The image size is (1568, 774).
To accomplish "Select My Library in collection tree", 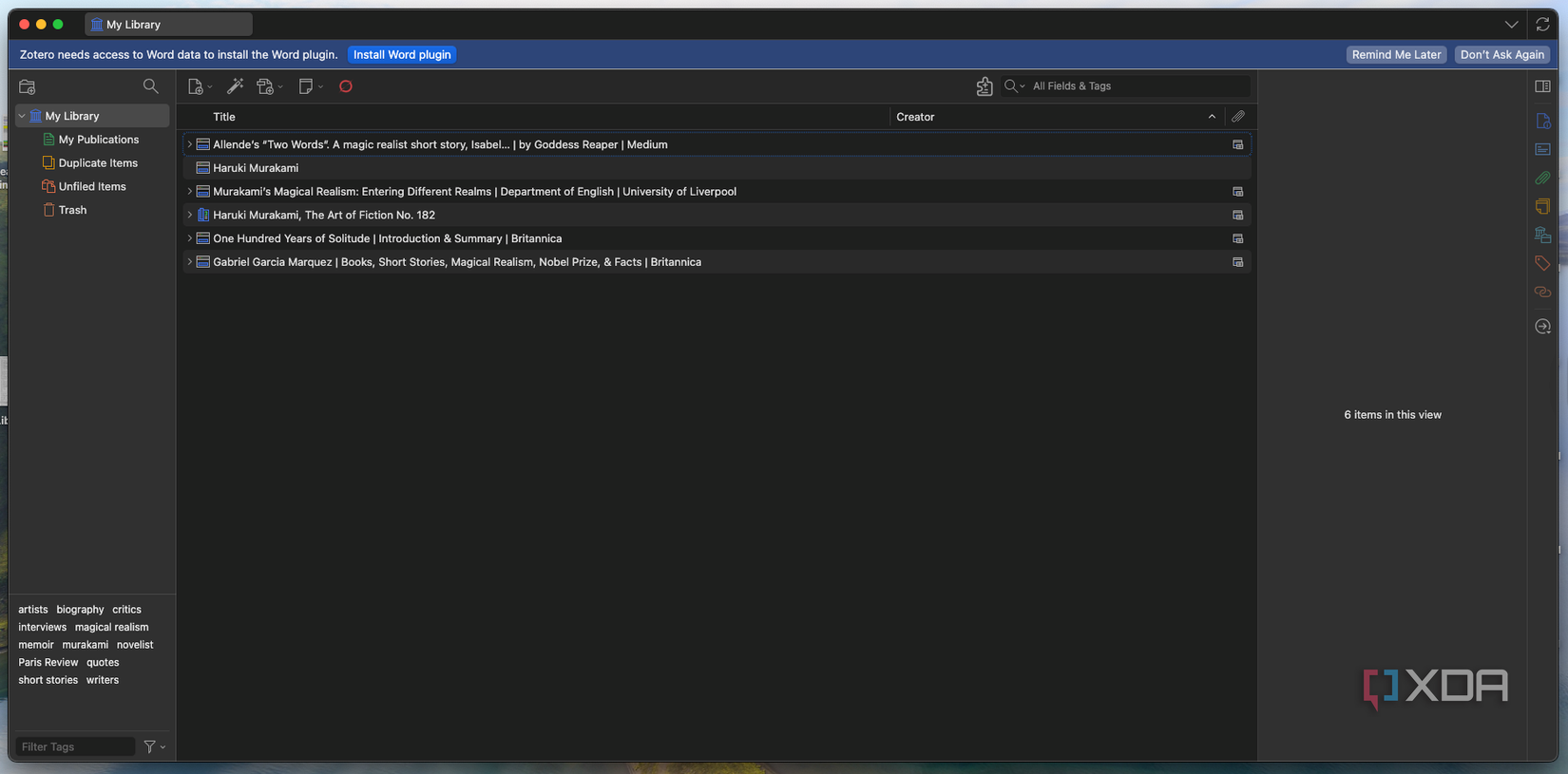I will pyautogui.click(x=92, y=116).
